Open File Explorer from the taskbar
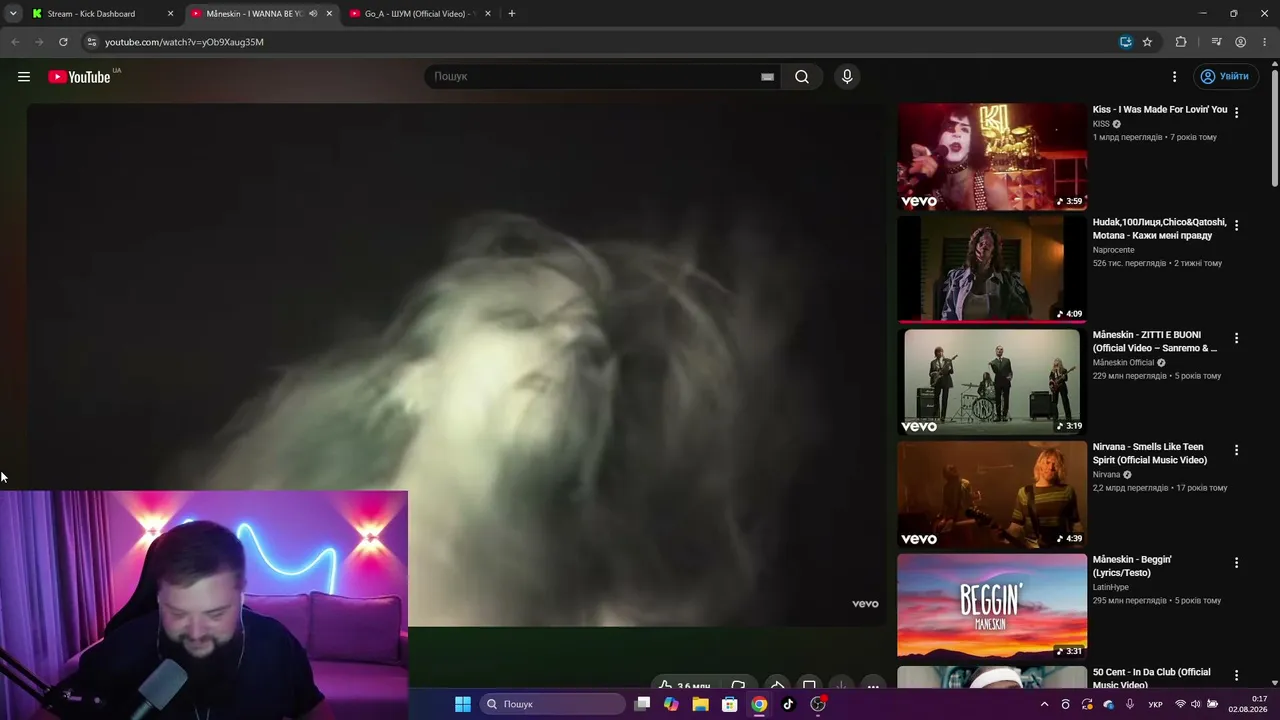This screenshot has height=720, width=1280. pyautogui.click(x=701, y=704)
